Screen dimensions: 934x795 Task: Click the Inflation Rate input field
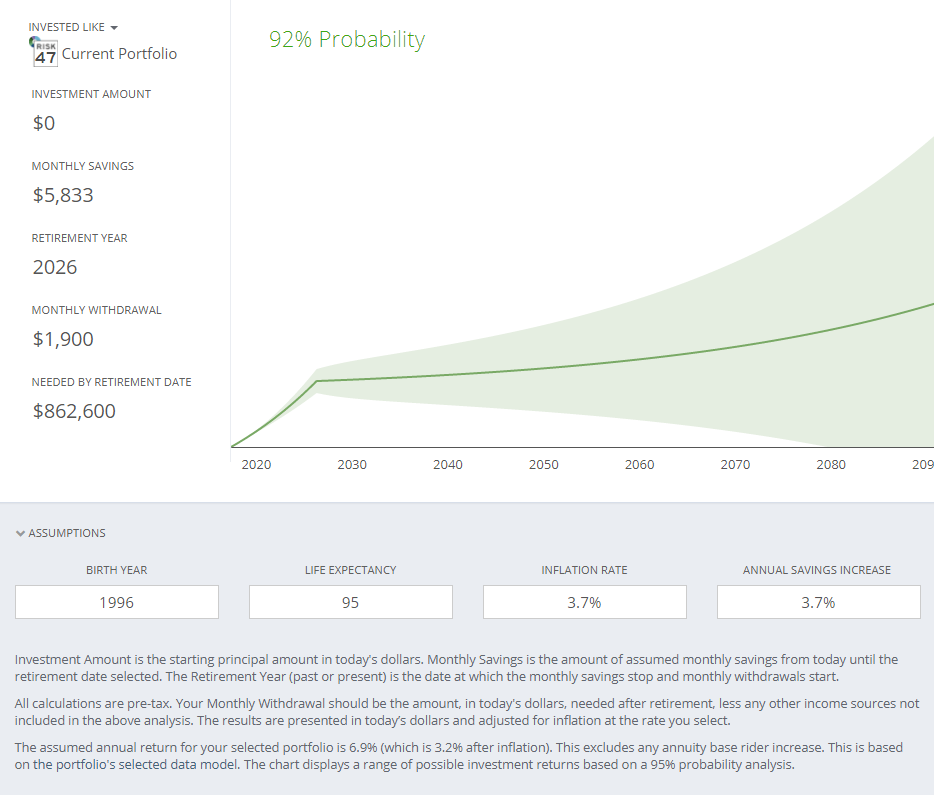(x=585, y=602)
